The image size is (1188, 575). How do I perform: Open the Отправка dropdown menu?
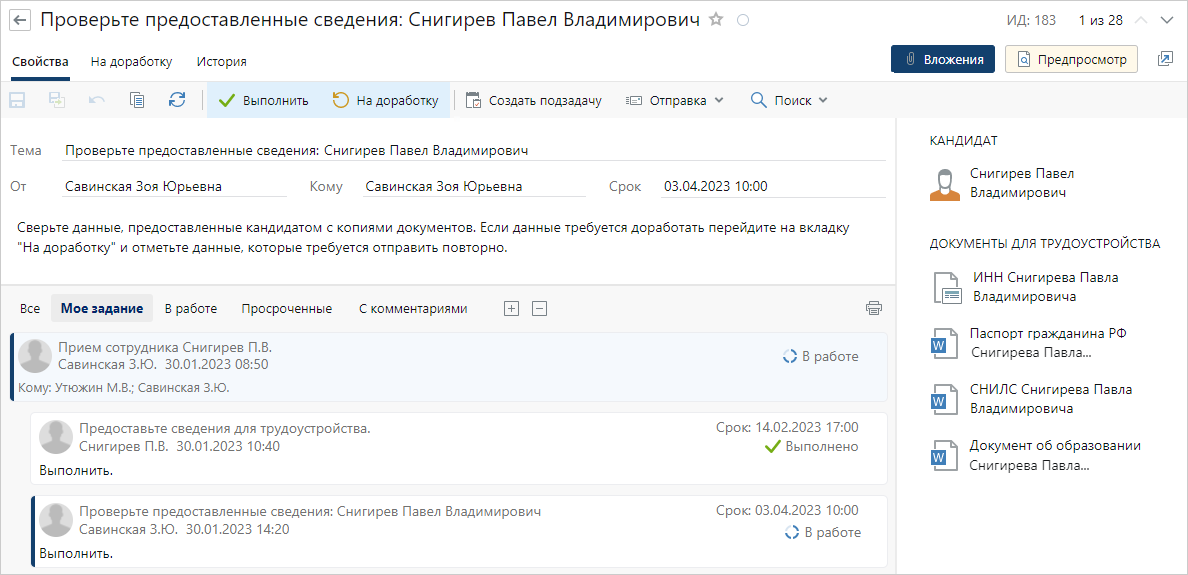tap(674, 100)
